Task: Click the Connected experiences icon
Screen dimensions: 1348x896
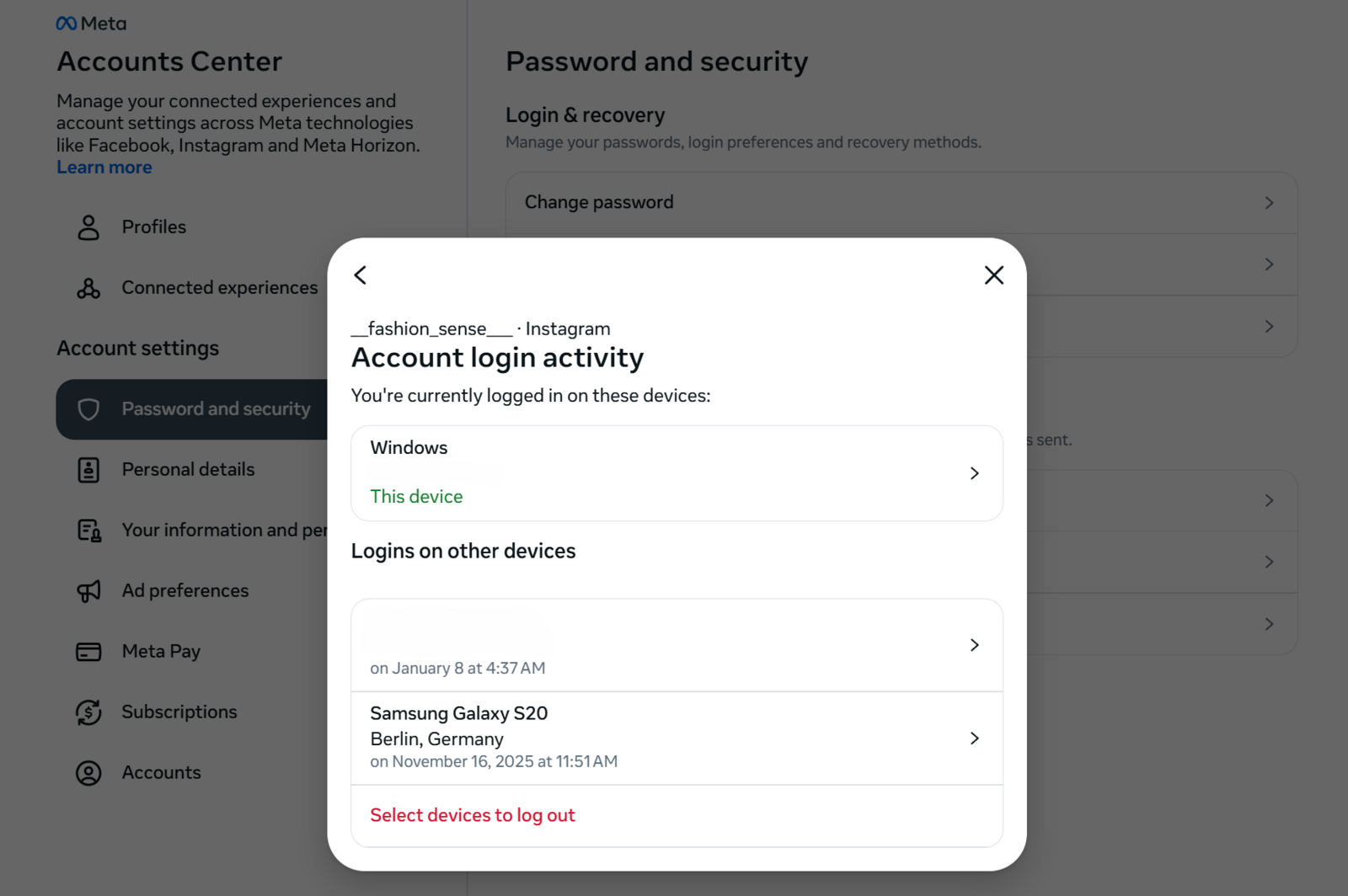Action: [88, 287]
